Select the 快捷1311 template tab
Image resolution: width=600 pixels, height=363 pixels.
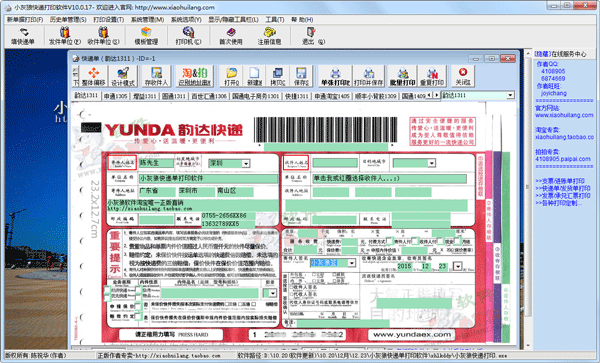(x=297, y=96)
